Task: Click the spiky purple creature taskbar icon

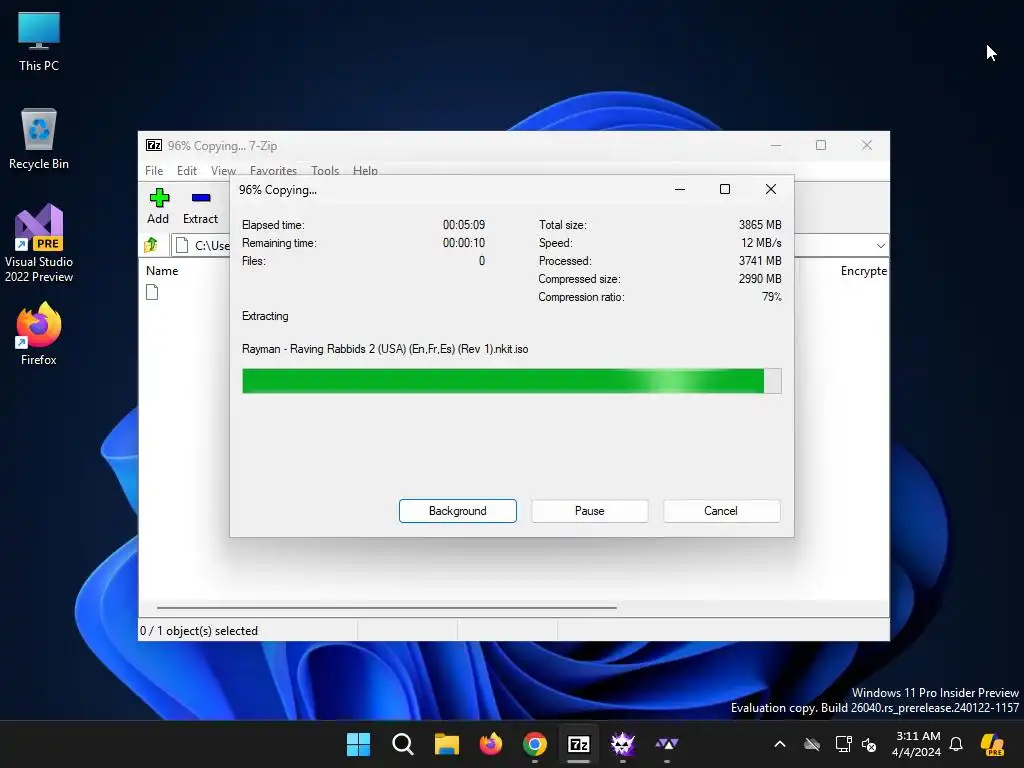Action: click(622, 744)
